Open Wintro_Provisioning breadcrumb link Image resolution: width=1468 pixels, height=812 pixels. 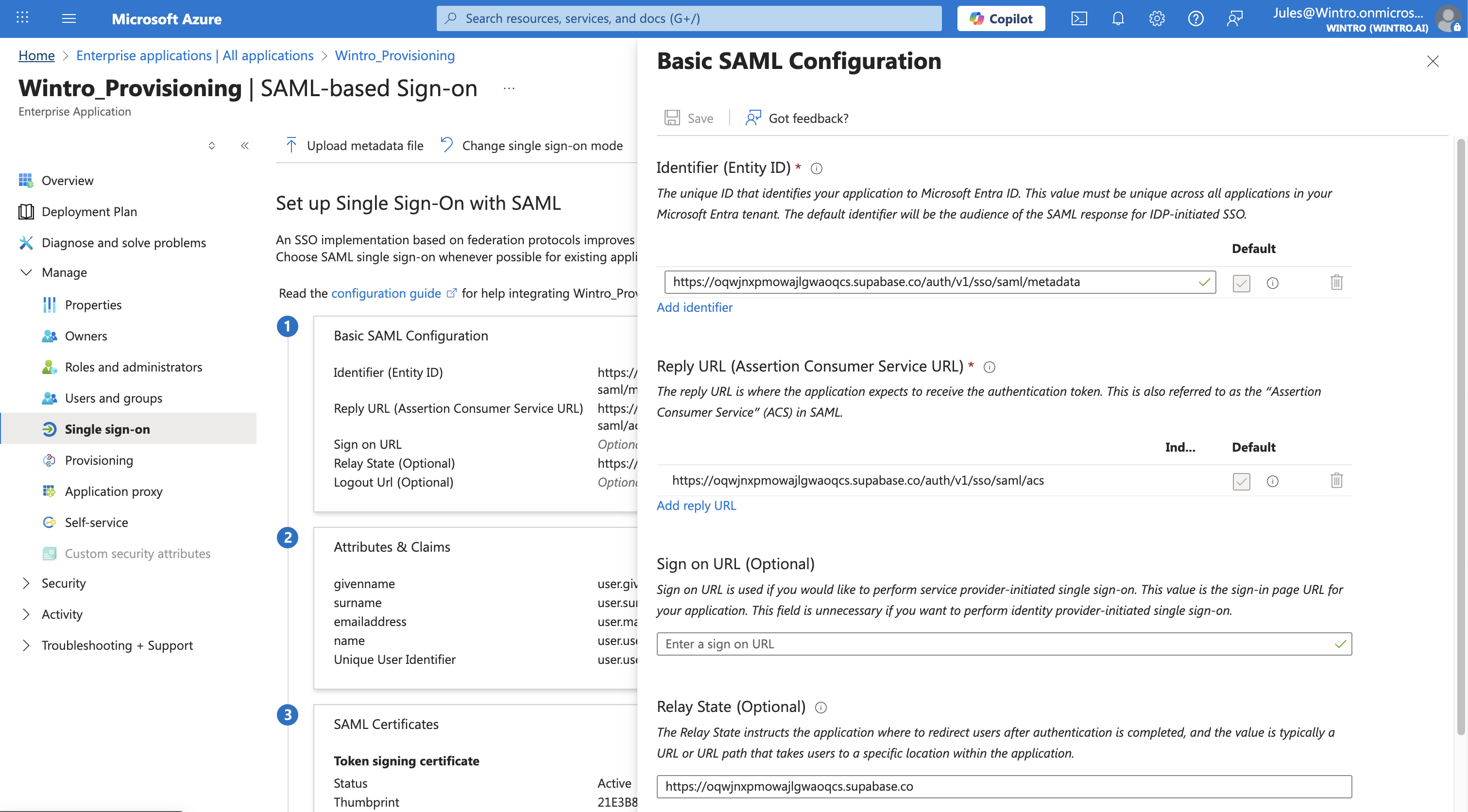click(394, 55)
